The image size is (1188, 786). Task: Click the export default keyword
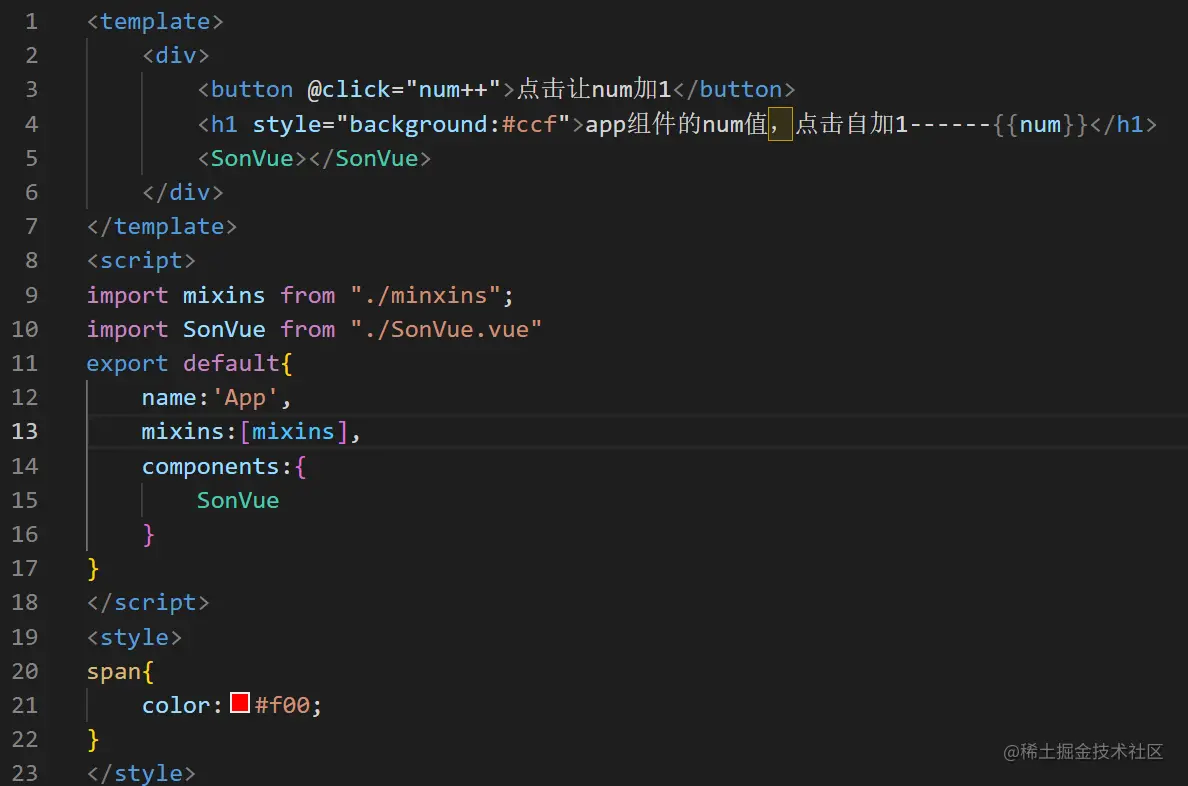183,363
